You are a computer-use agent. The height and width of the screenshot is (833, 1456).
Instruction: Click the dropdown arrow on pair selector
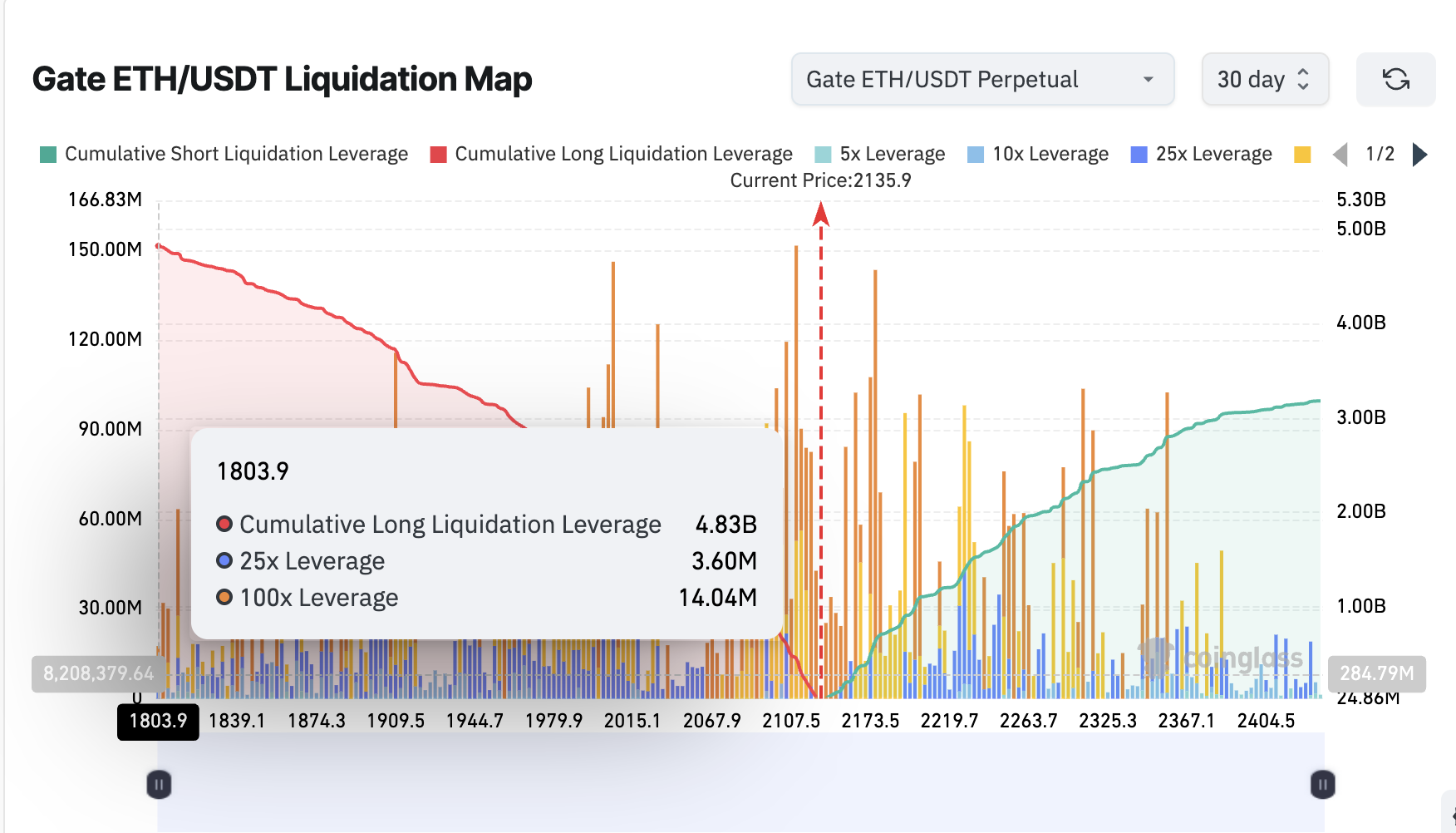coord(1149,80)
